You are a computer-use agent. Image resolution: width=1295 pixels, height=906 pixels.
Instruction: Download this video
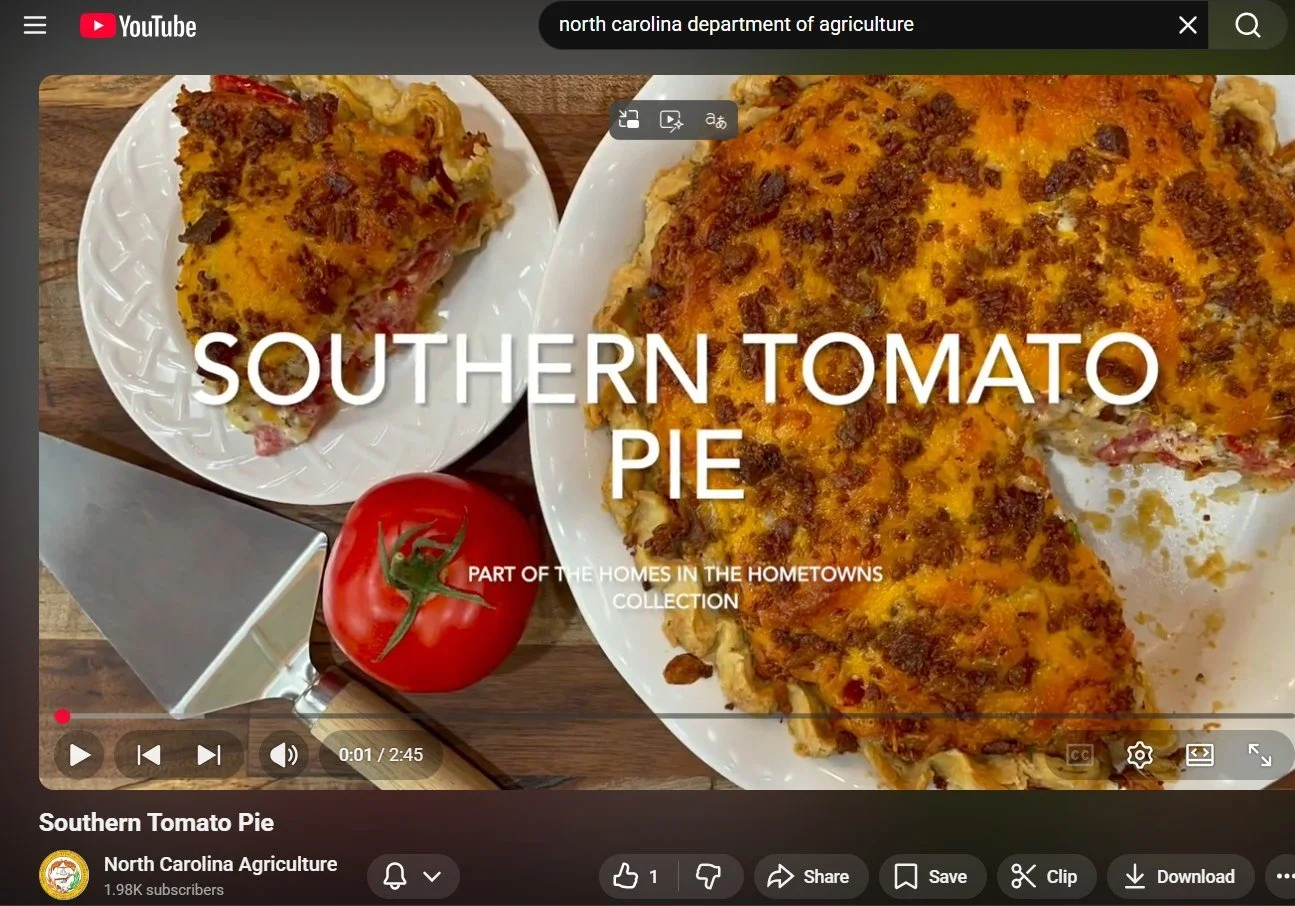point(1180,876)
